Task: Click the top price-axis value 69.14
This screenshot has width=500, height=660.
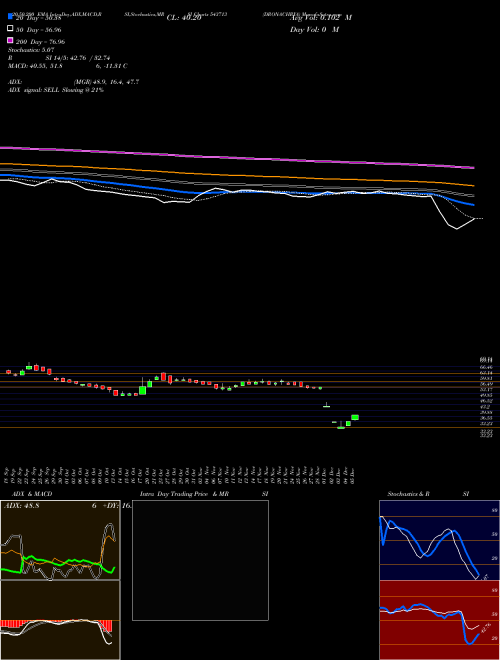Action: 487,360
